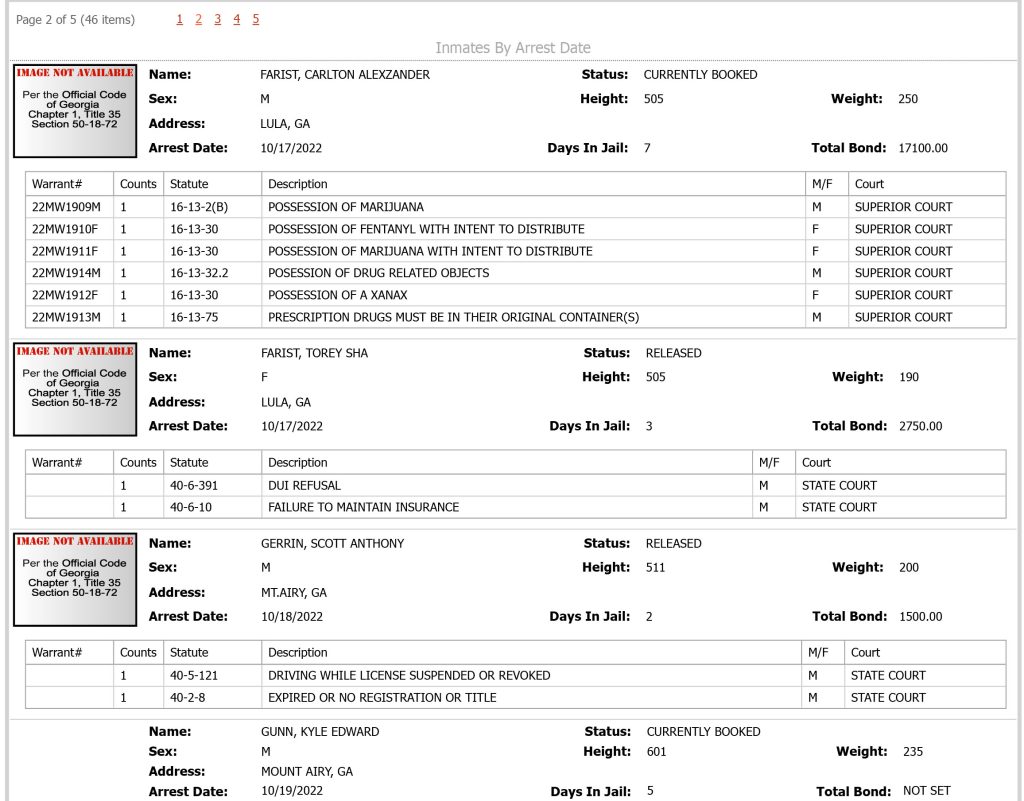
Task: Click Scott Gerrin's image not available thumbnail
Action: click(x=75, y=579)
